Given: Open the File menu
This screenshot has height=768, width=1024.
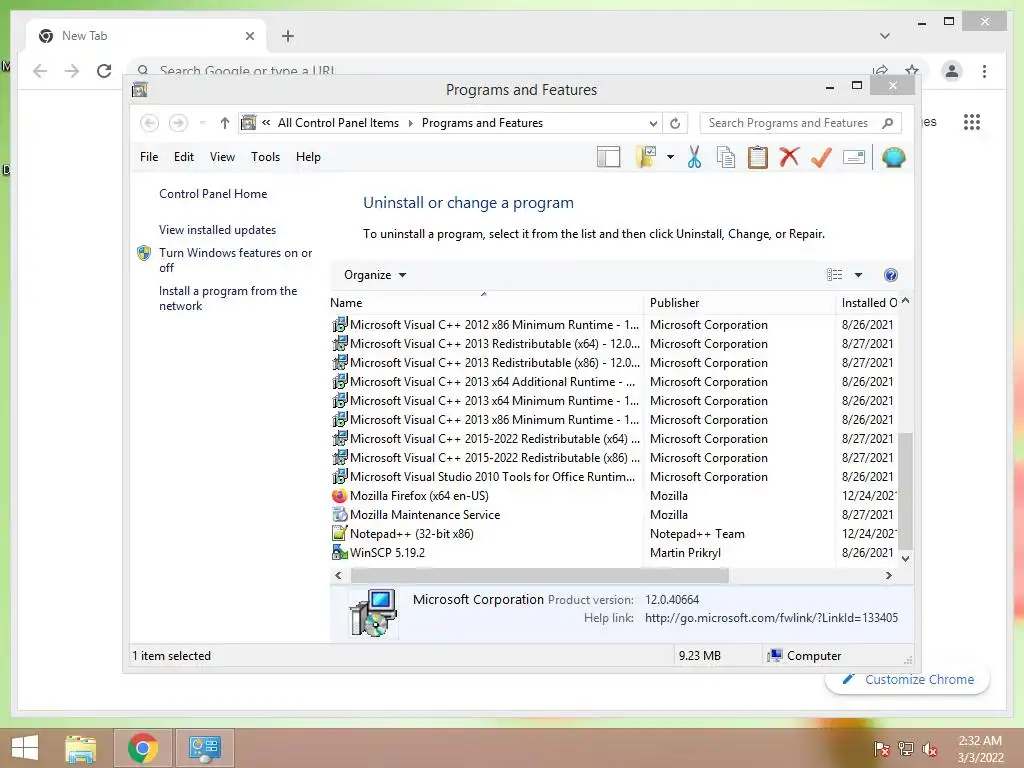Looking at the screenshot, I should pyautogui.click(x=149, y=157).
